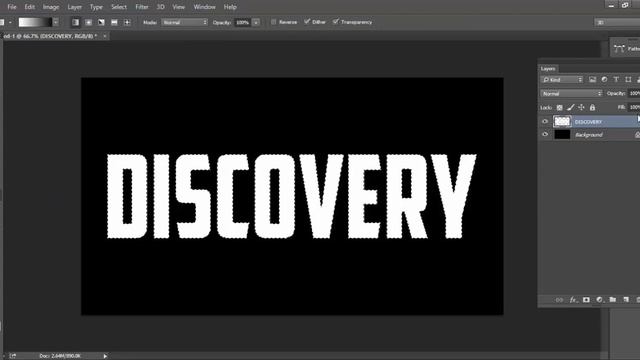640x360 pixels.
Task: Add a layer mask icon
Action: point(586,300)
